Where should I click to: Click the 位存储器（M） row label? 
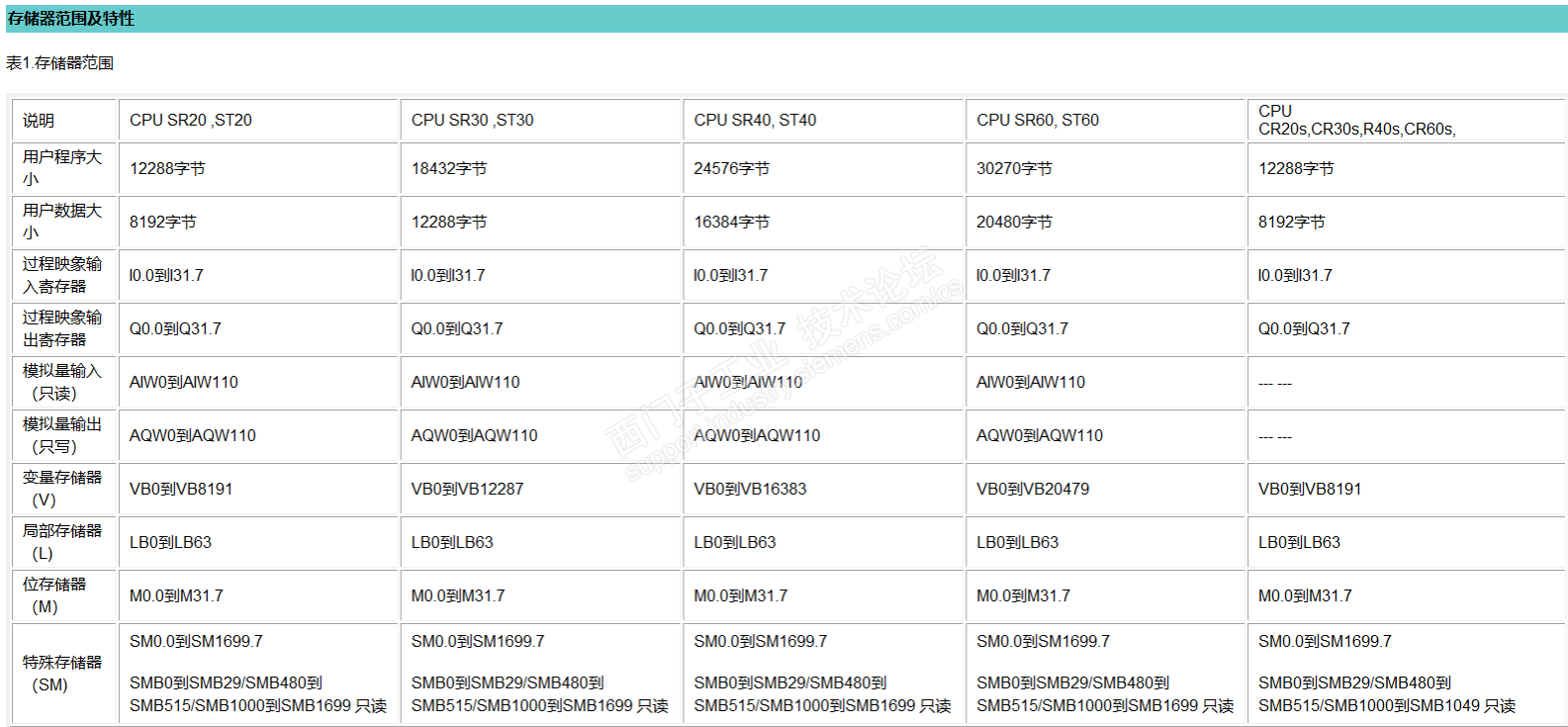tap(63, 595)
